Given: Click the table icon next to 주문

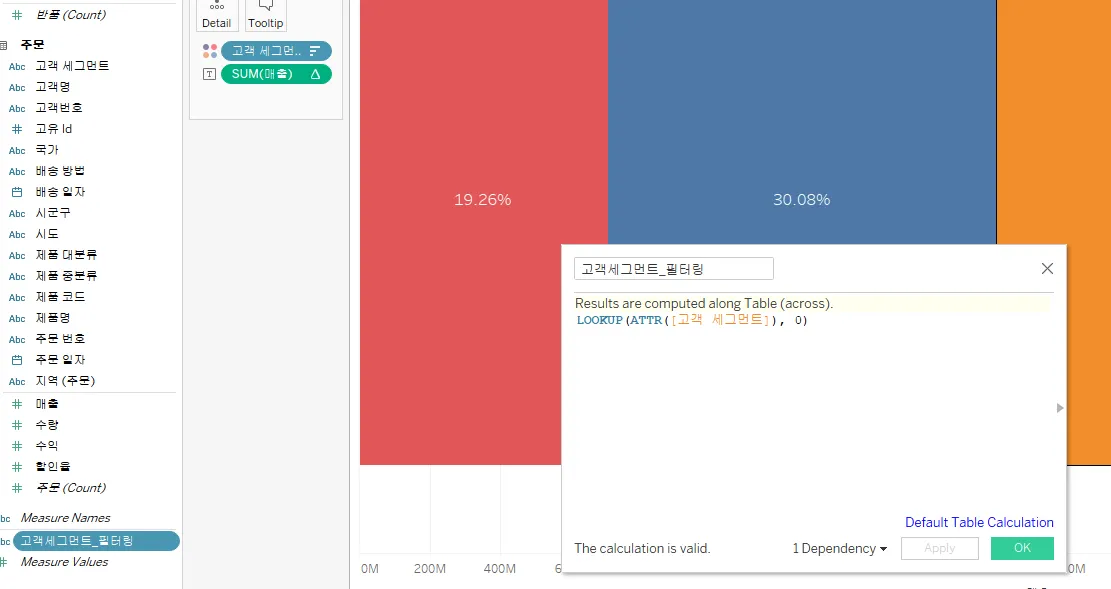Looking at the screenshot, I should (x=3, y=45).
